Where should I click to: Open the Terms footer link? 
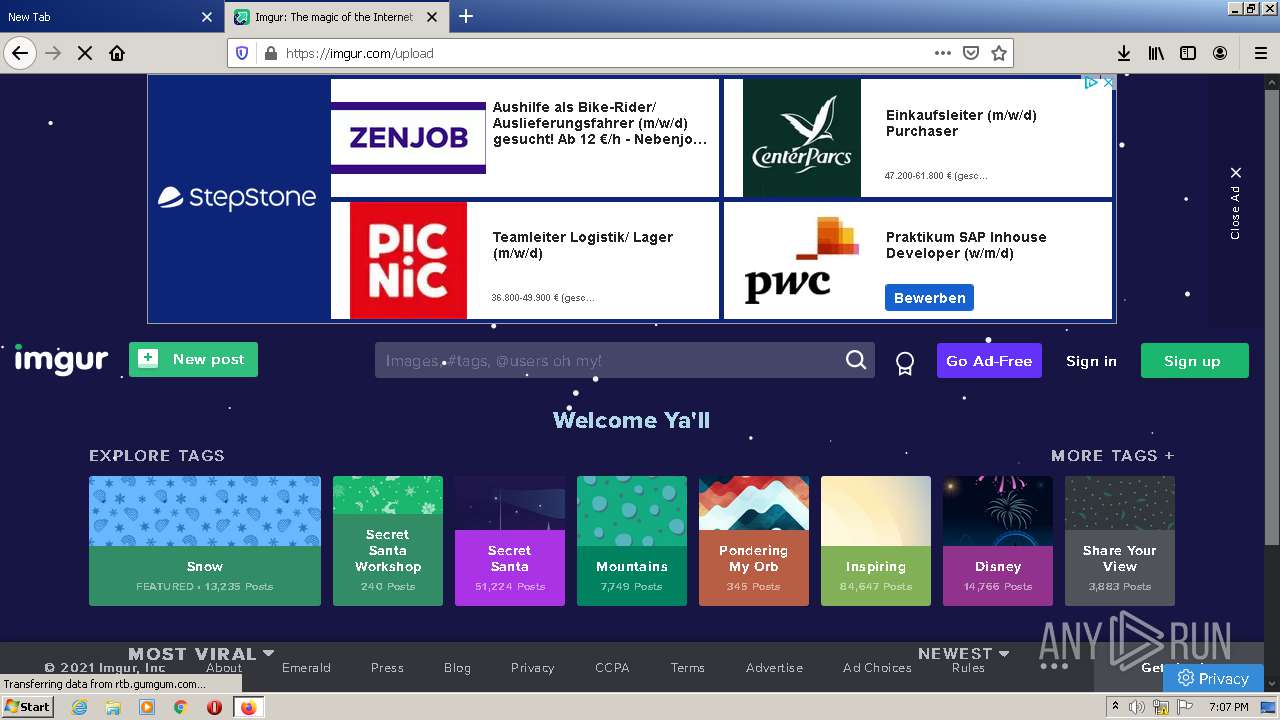(x=688, y=668)
